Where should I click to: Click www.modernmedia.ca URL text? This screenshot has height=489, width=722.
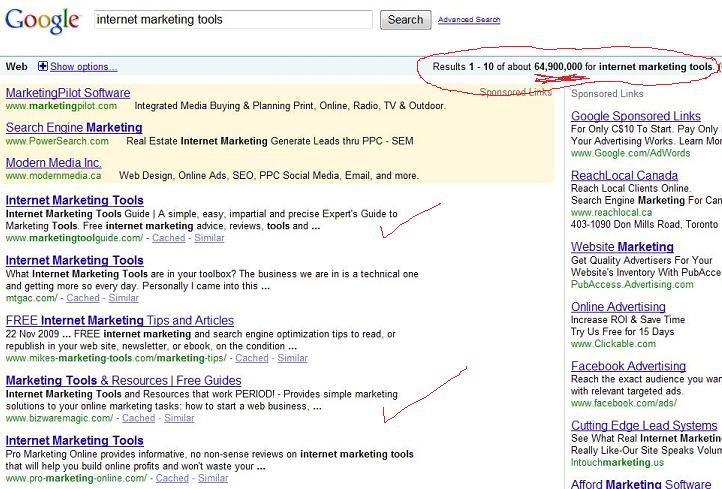click(53, 175)
